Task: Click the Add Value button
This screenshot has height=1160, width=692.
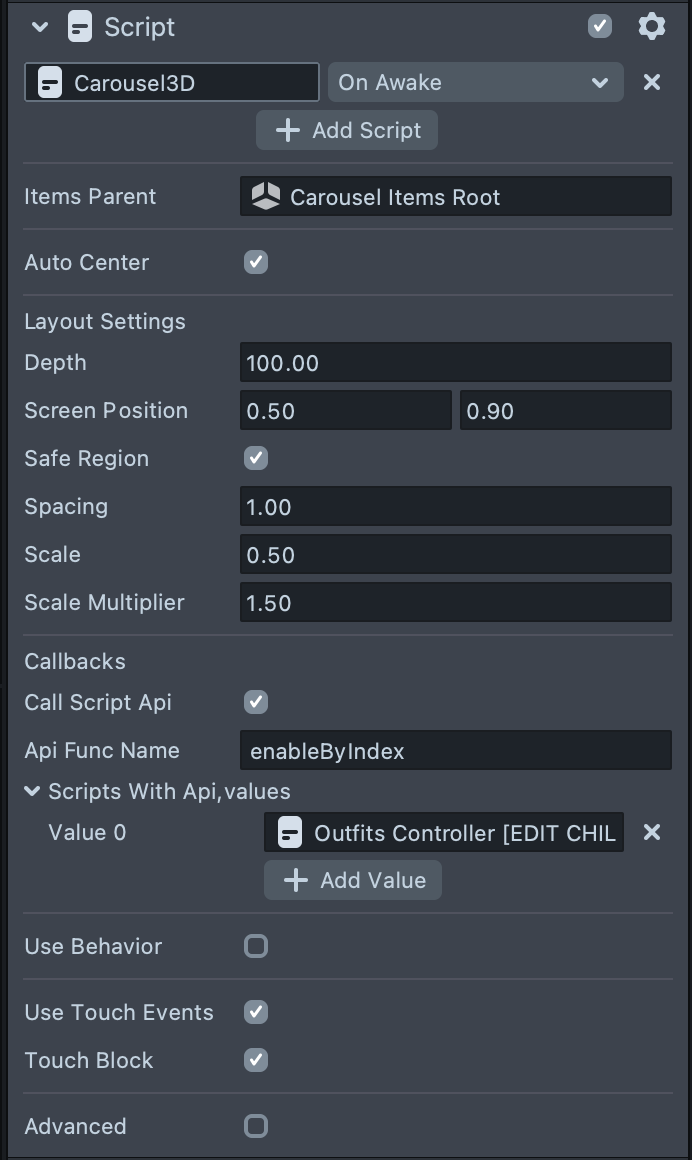Action: tap(353, 880)
